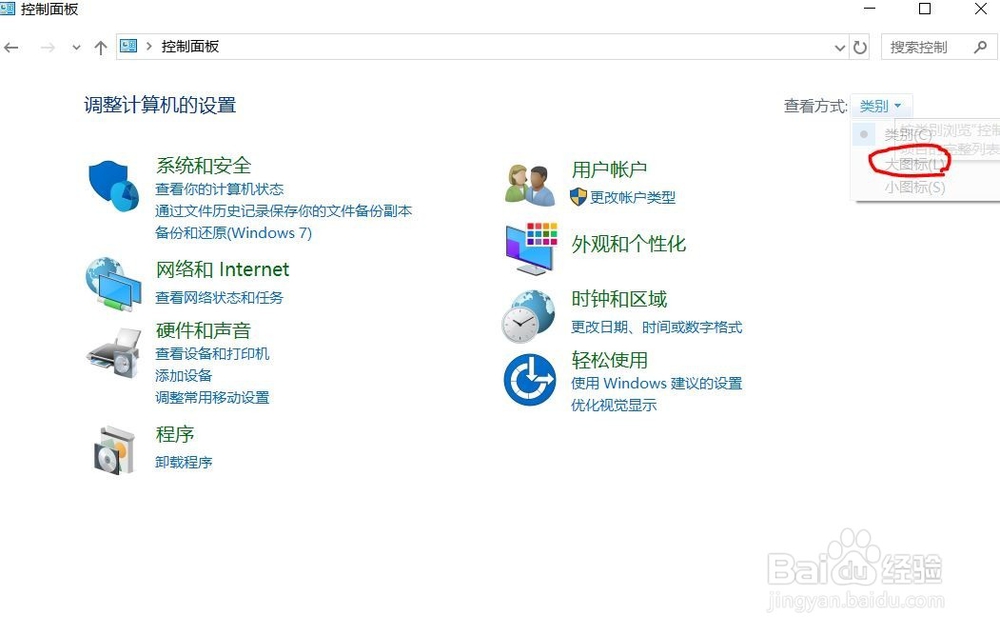Open 网络和 Internet settings
The width and height of the screenshot is (1000, 635).
[x=223, y=269]
